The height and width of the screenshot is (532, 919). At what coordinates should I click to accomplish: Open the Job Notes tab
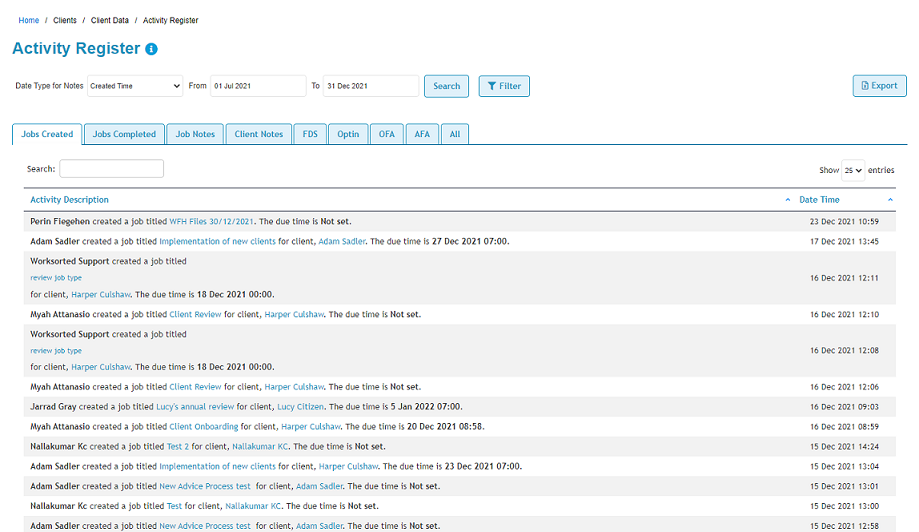[195, 134]
